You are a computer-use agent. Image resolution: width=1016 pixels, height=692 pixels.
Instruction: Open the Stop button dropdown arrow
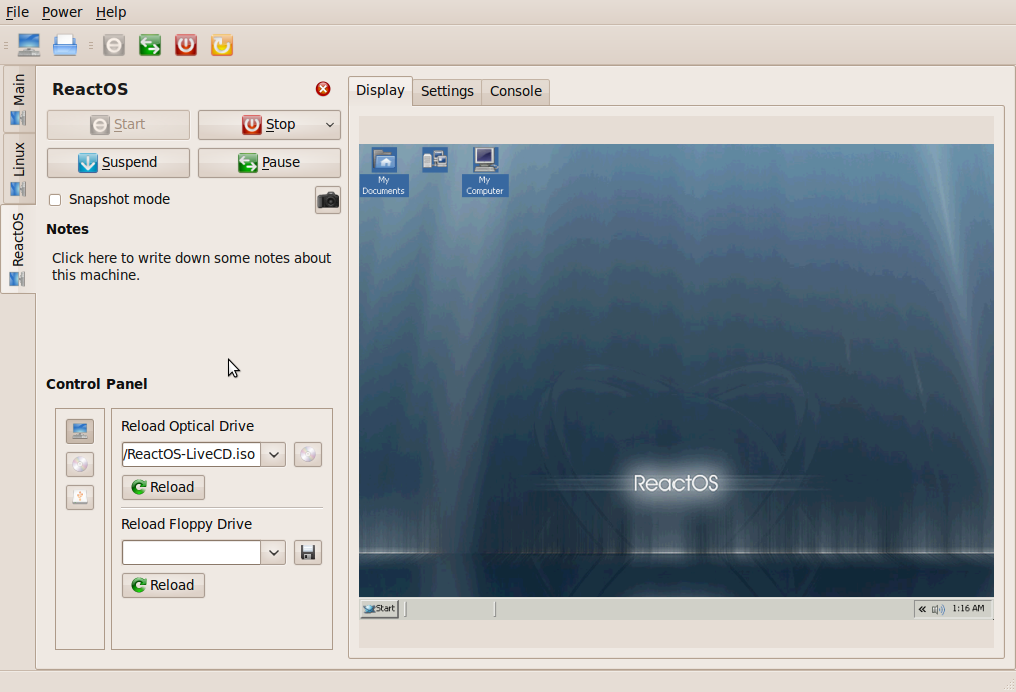pos(329,124)
